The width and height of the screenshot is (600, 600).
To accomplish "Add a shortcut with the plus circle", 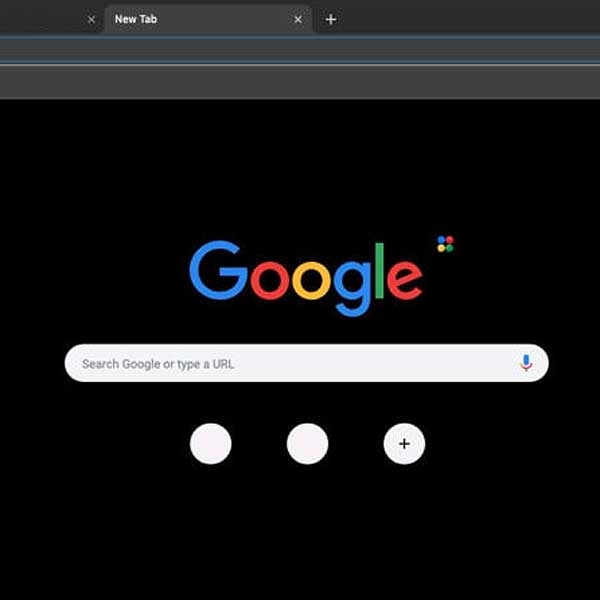I will coord(404,443).
